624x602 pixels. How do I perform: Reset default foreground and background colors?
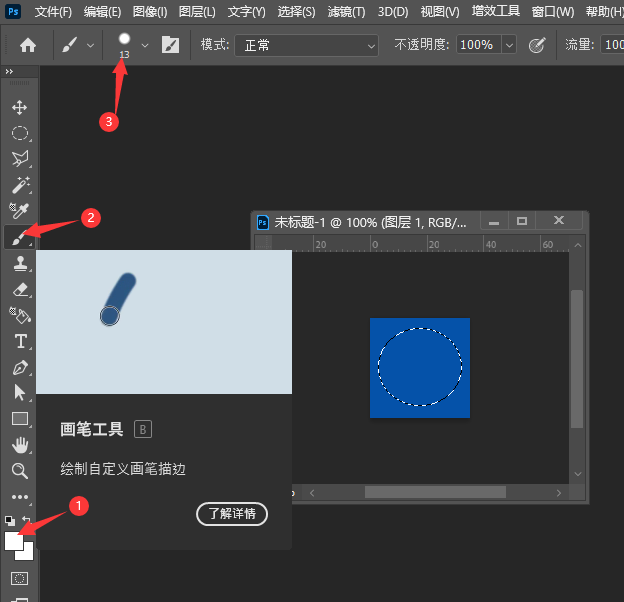coord(10,520)
